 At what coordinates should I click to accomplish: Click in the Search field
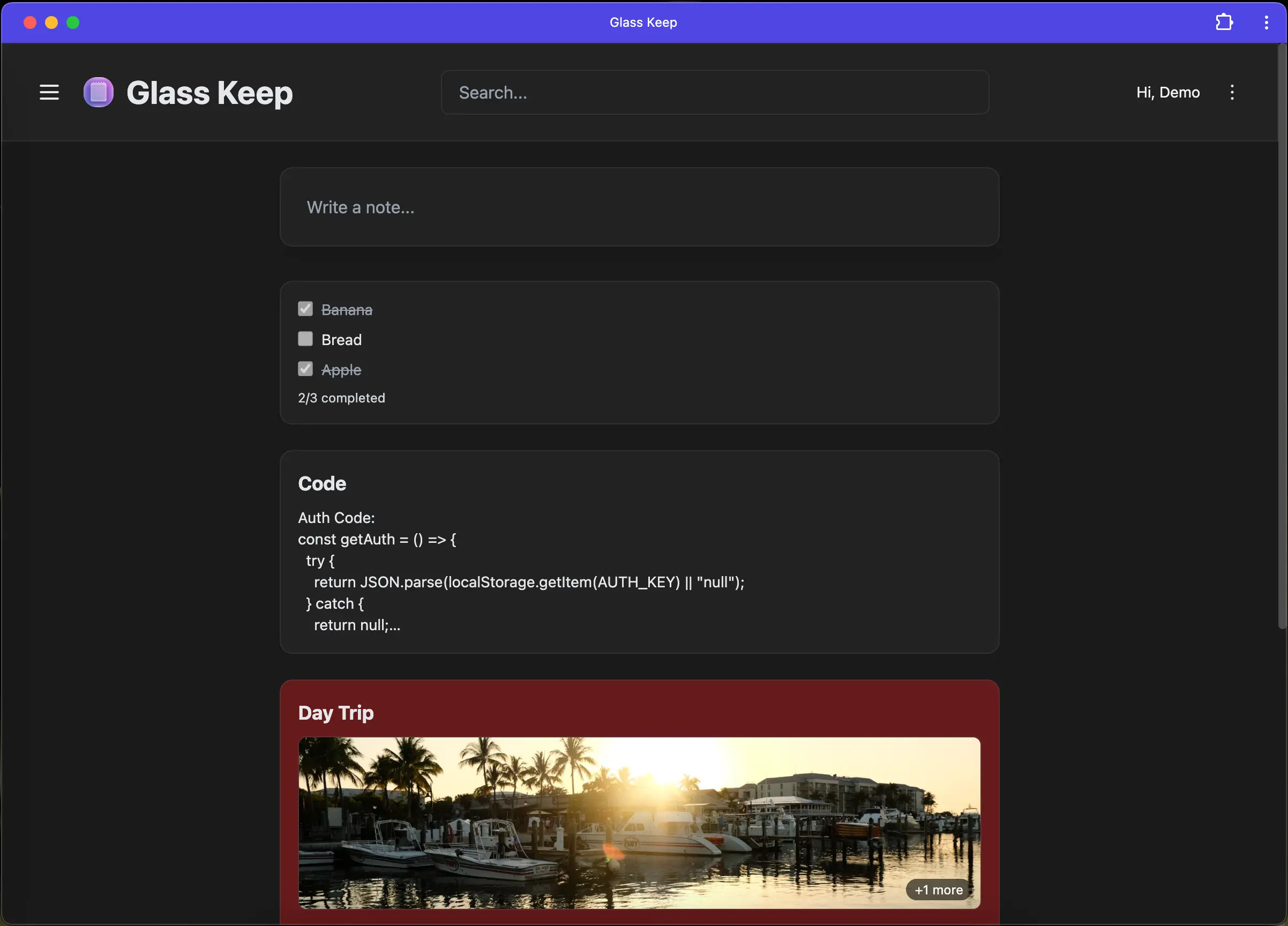tap(714, 92)
